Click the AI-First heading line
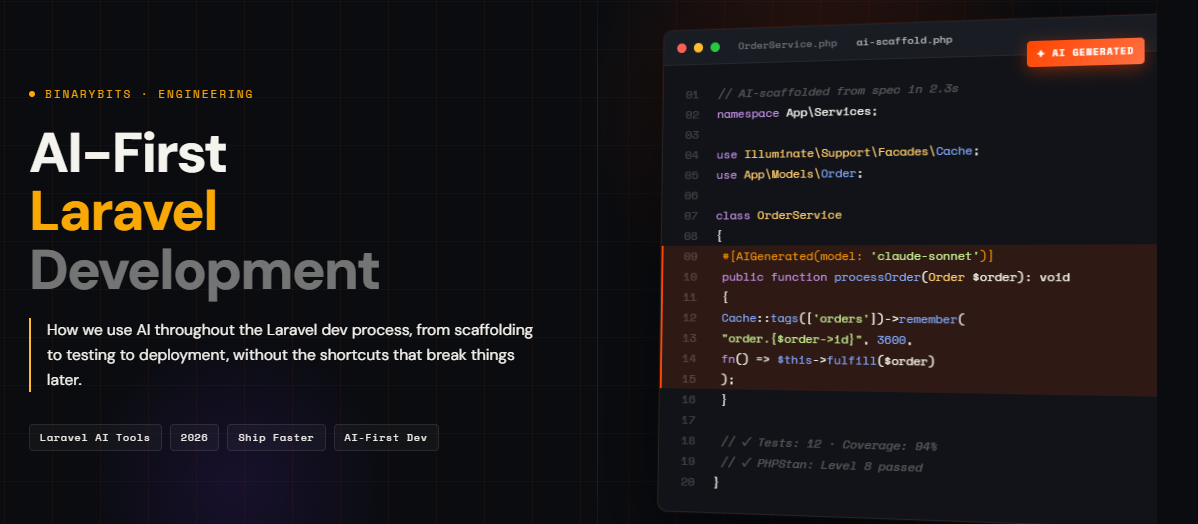Viewport: 1198px width, 524px height. coord(128,154)
